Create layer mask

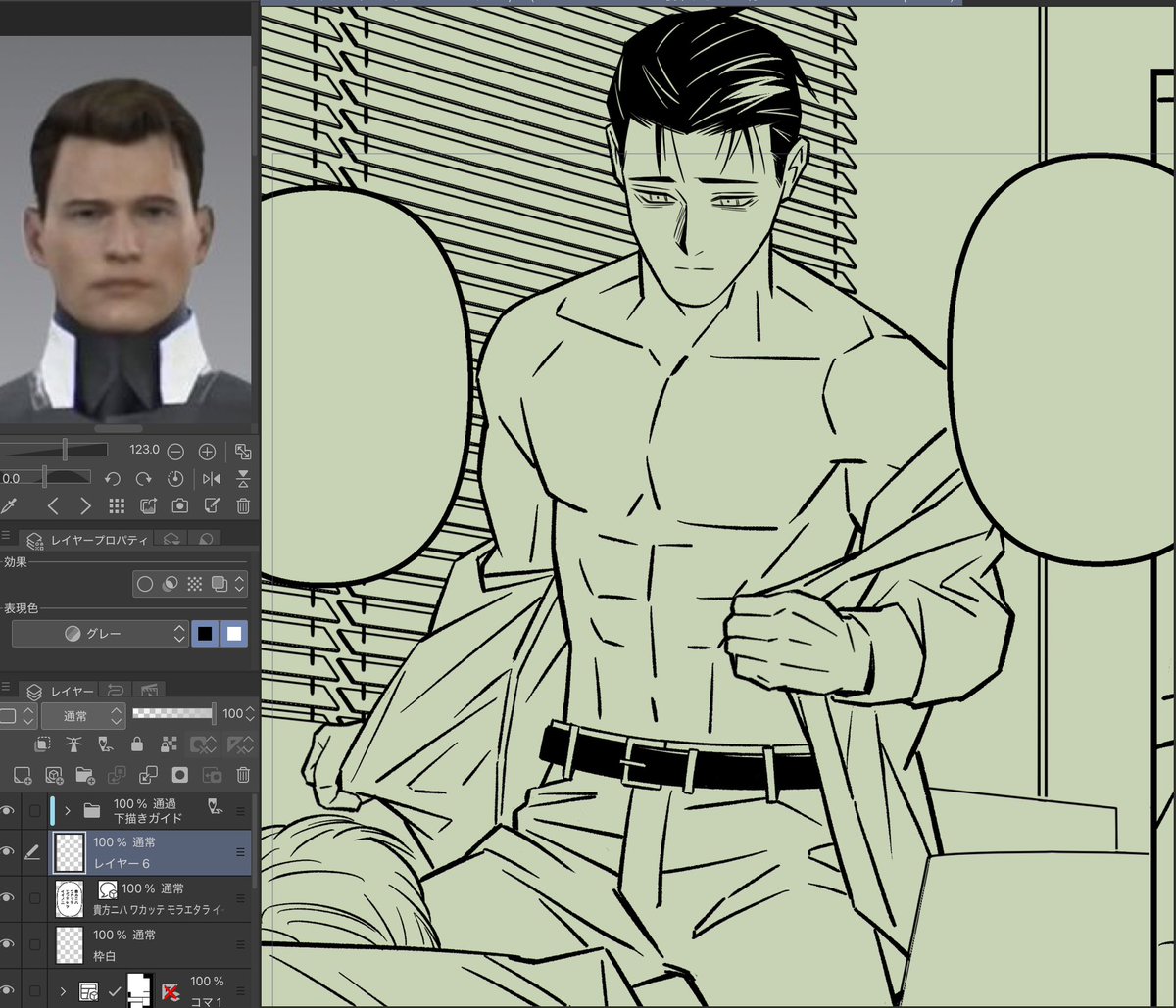(x=180, y=775)
